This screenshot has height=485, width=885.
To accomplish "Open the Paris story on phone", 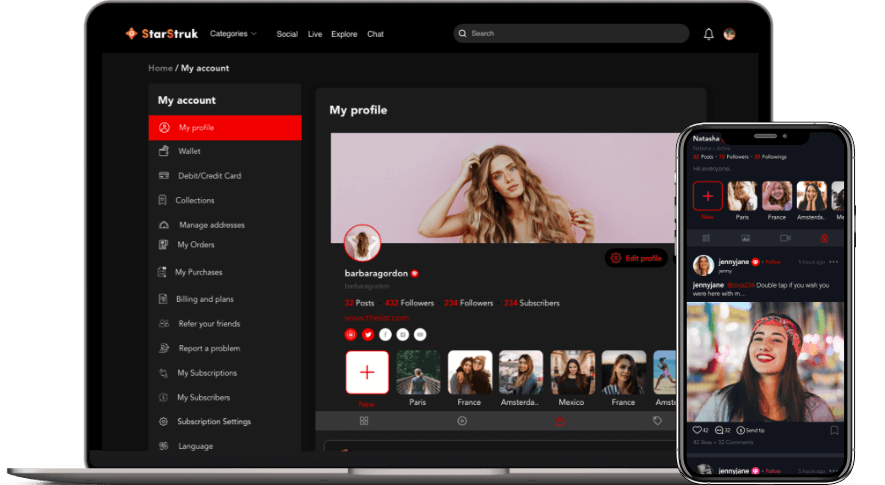I will coord(742,196).
